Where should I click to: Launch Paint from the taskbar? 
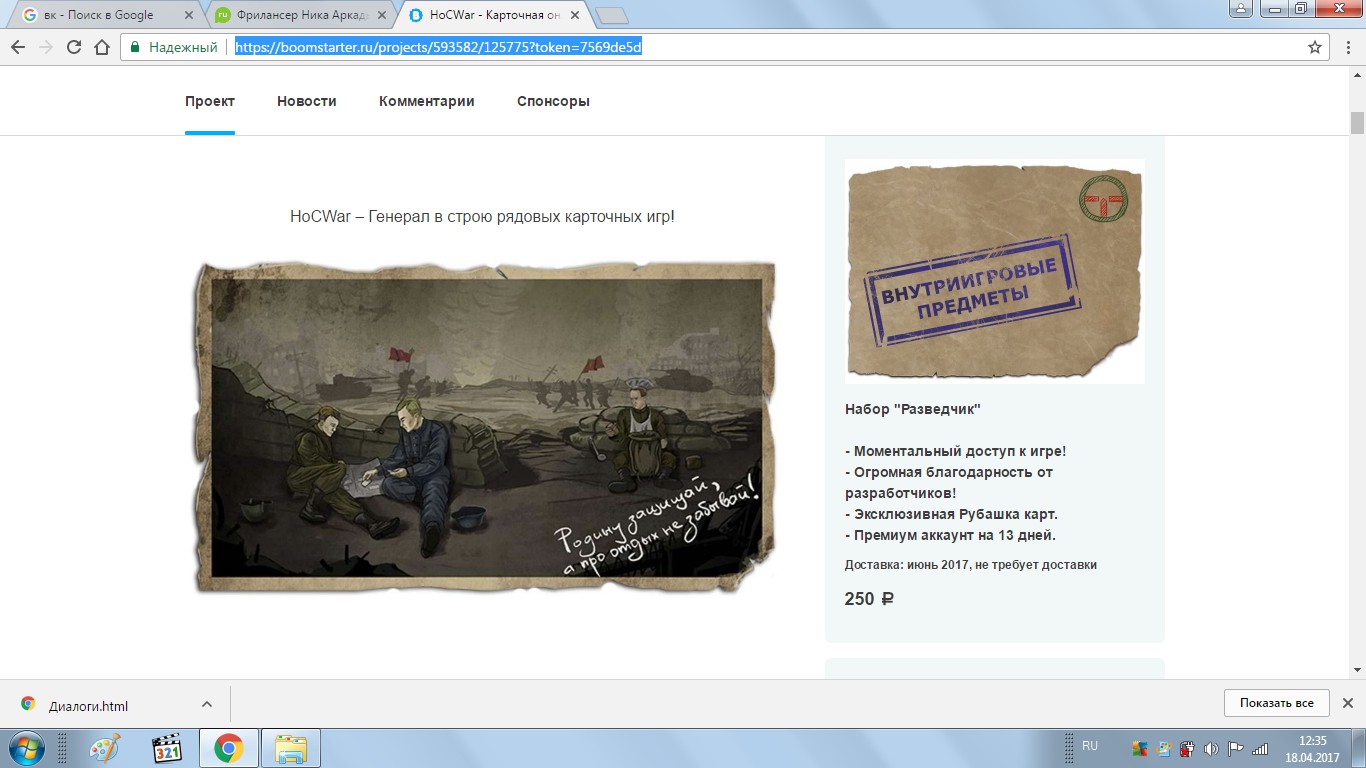(104, 748)
